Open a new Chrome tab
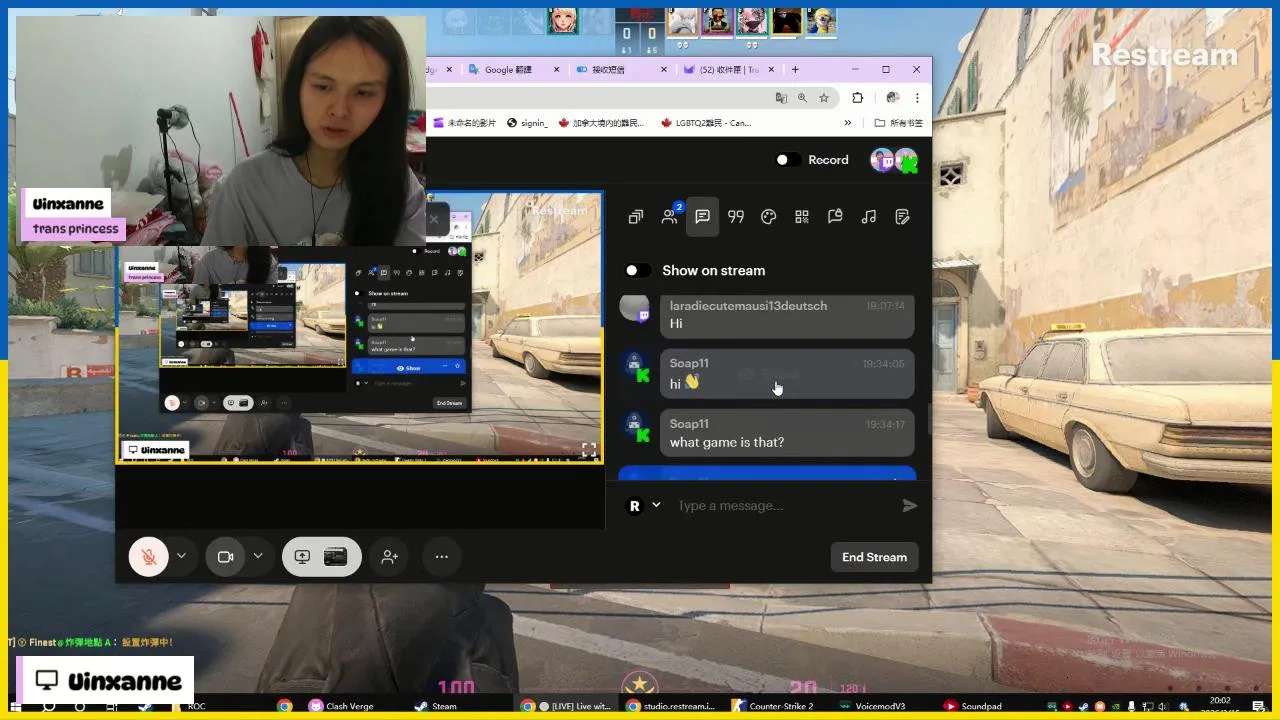 pos(795,70)
